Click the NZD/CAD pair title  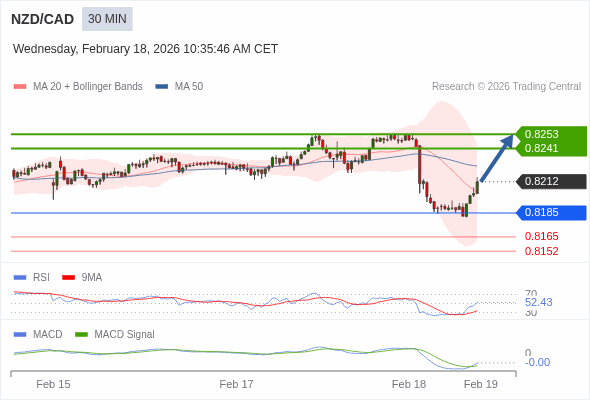[43, 19]
